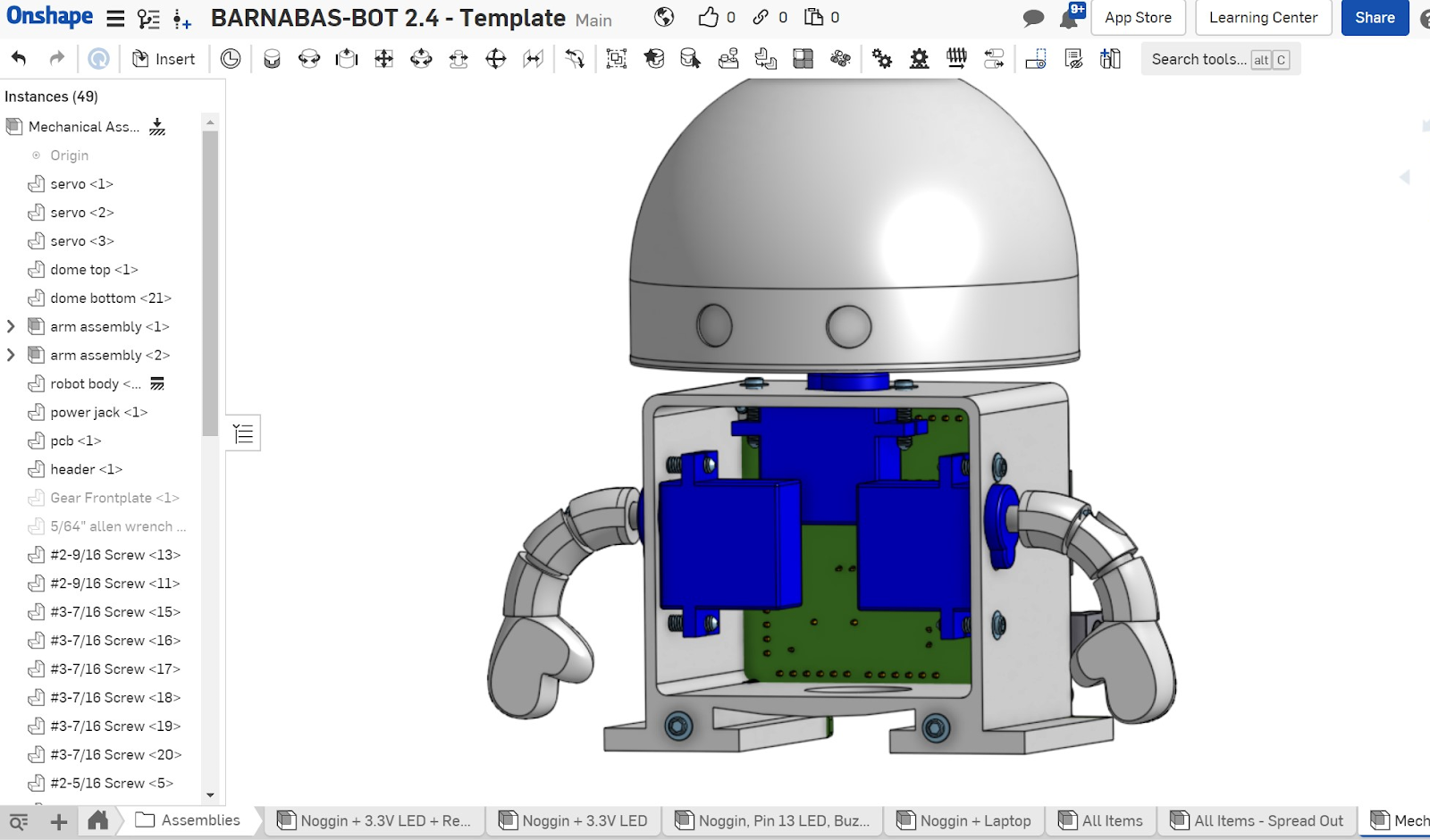This screenshot has width=1430, height=840.
Task: Select the Planar mate tool
Action: pos(383,59)
